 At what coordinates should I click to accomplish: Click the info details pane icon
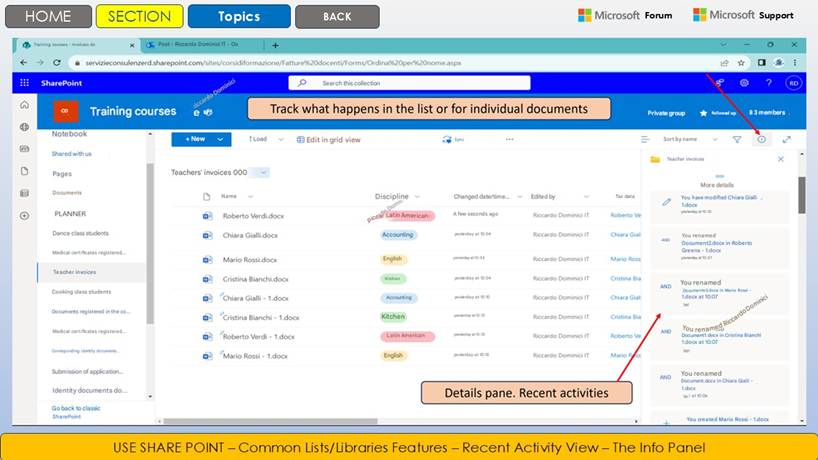762,140
